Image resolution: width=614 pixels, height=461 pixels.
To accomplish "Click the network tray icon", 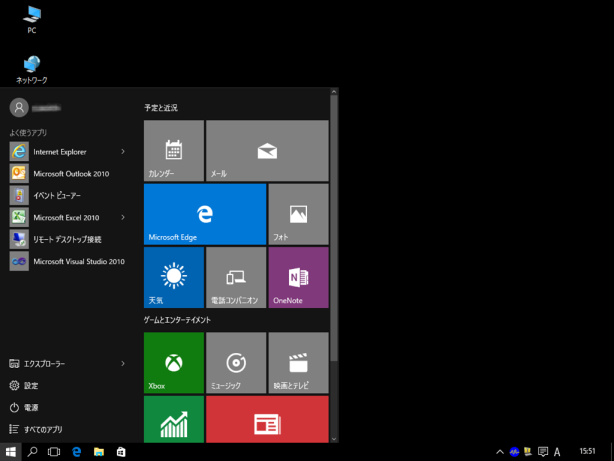I will (x=528, y=452).
